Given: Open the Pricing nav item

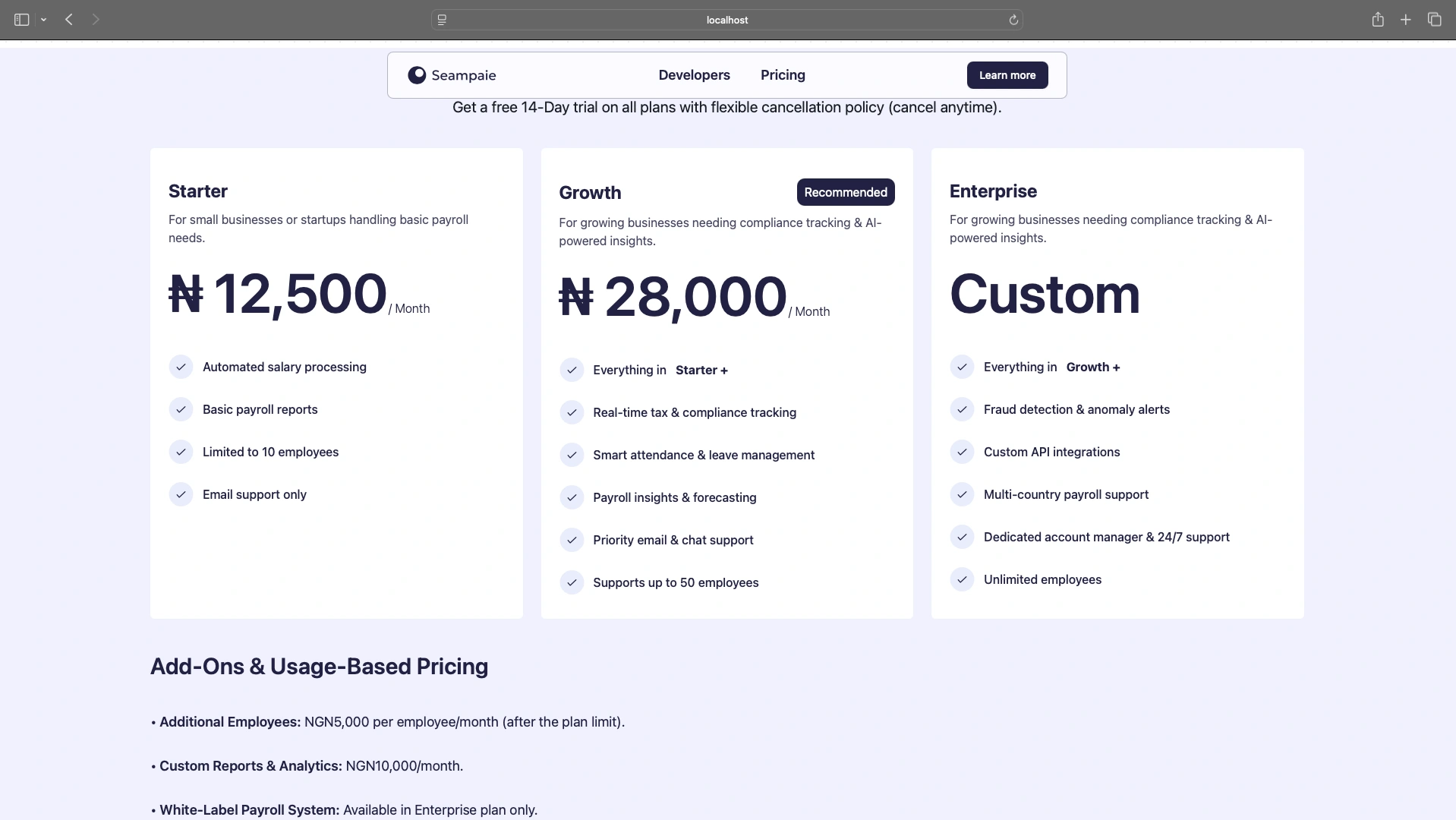Looking at the screenshot, I should [783, 75].
